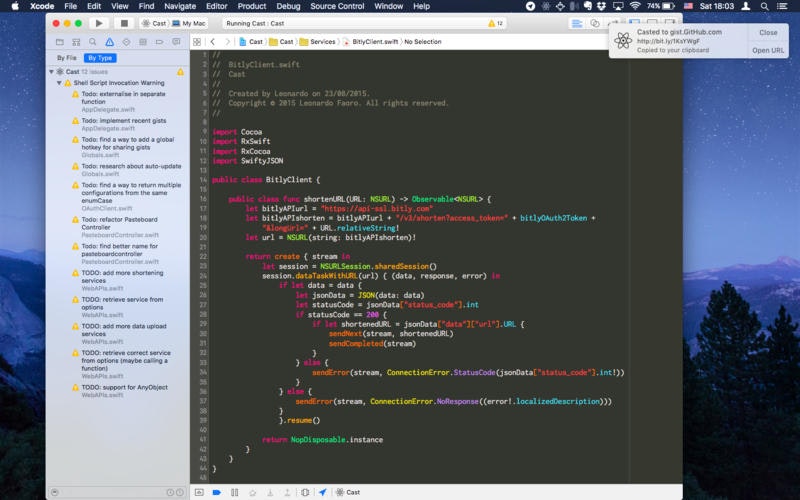
Task: Go back in editor history
Action: pos(213,42)
